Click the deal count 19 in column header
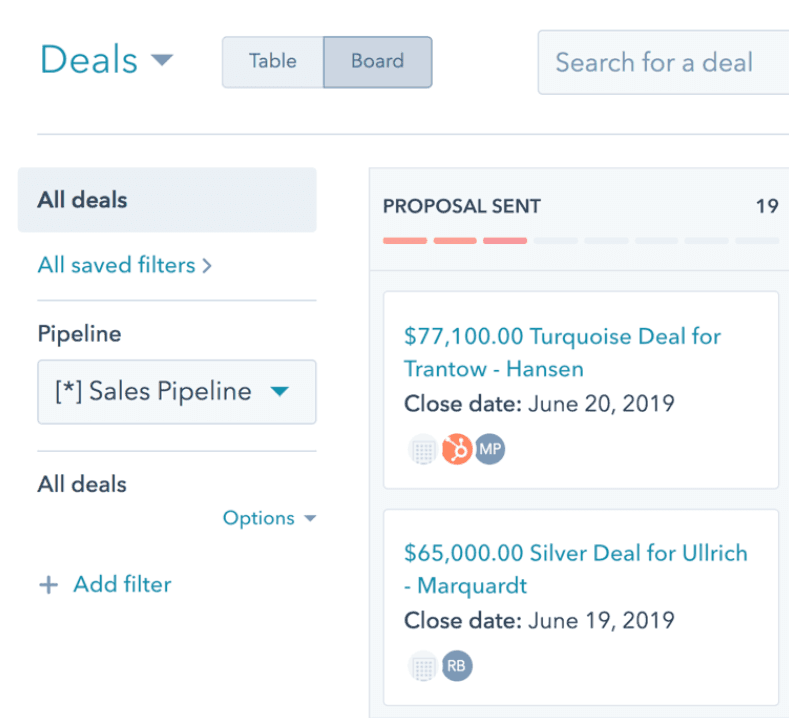Image resolution: width=789 pixels, height=718 pixels. pos(766,207)
